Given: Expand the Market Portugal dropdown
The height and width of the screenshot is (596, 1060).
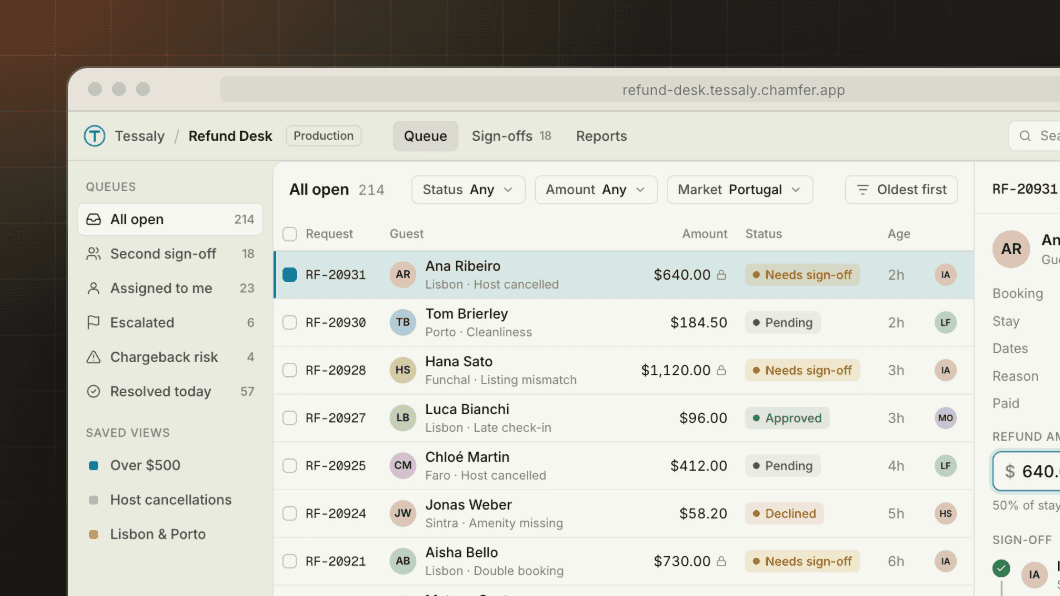Looking at the screenshot, I should click(740, 190).
